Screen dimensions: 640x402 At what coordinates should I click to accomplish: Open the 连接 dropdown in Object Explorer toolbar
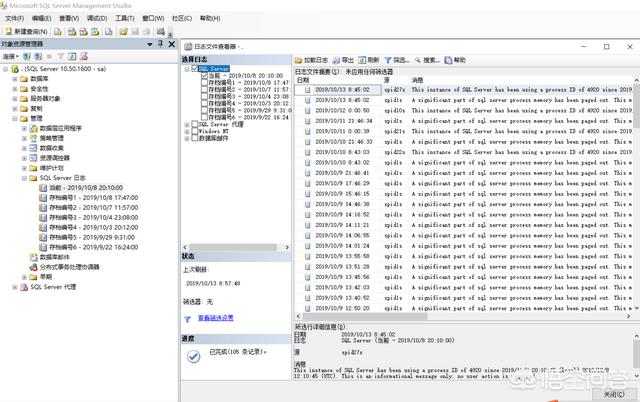[x=11, y=56]
